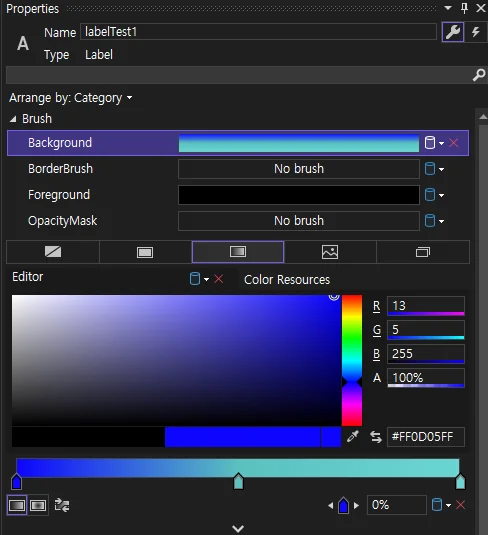
Task: Select the Tile brush icon
Action: [423, 252]
